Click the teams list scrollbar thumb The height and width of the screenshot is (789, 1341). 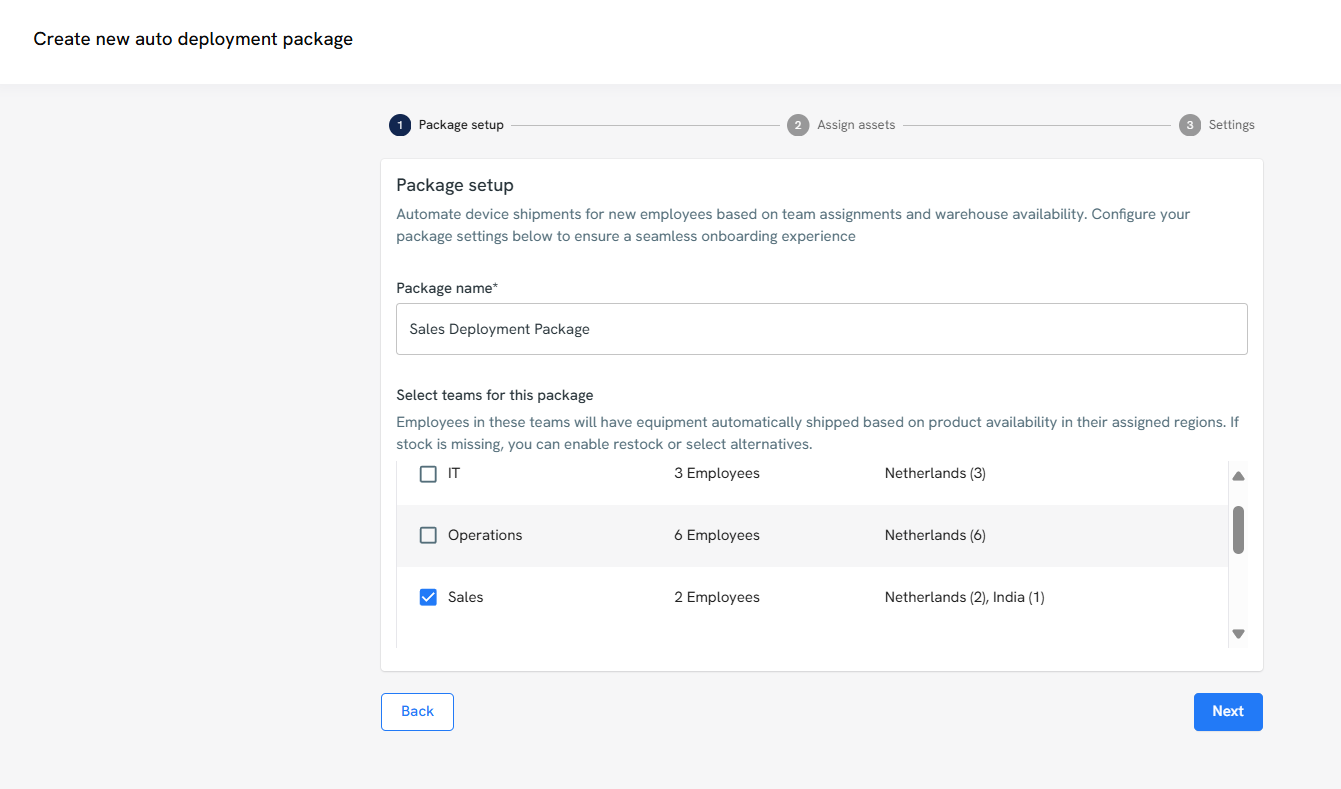click(x=1238, y=530)
